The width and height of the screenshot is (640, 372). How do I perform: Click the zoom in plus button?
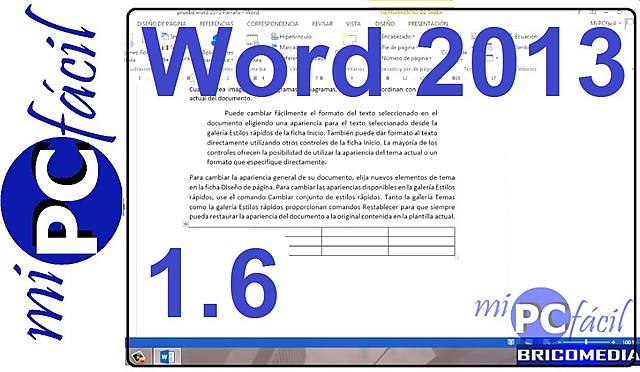[613, 342]
